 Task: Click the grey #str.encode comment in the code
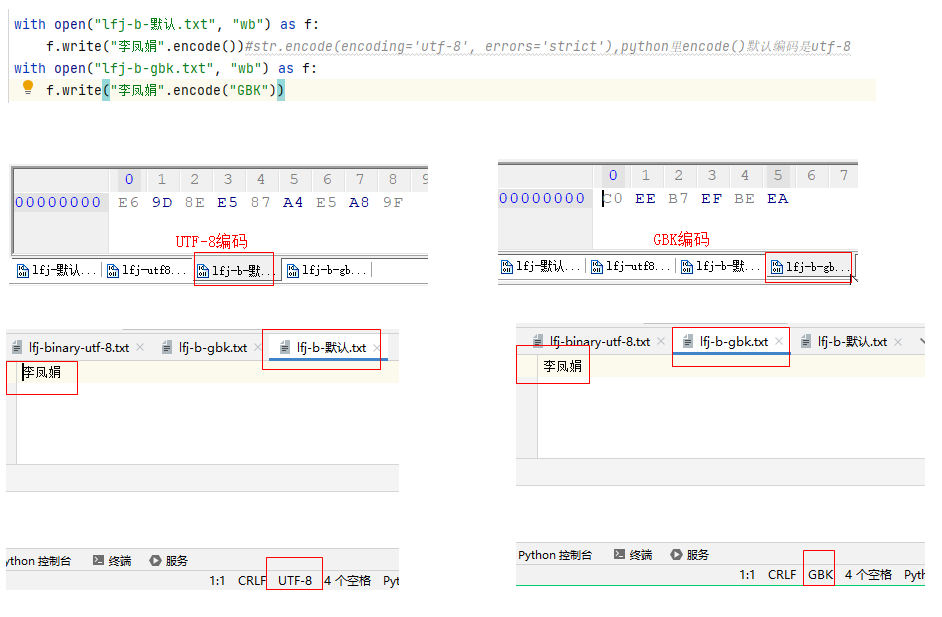[x=547, y=46]
